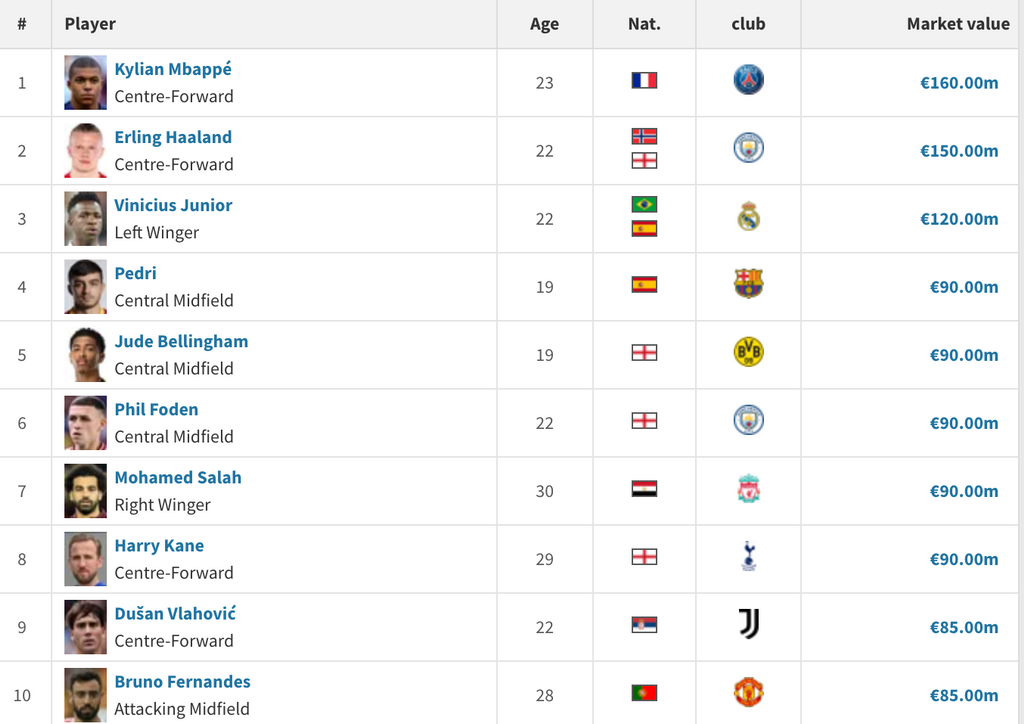Screen dimensions: 1024x724
Task: Select the Egypt flag in Salah's row
Action: tap(644, 488)
